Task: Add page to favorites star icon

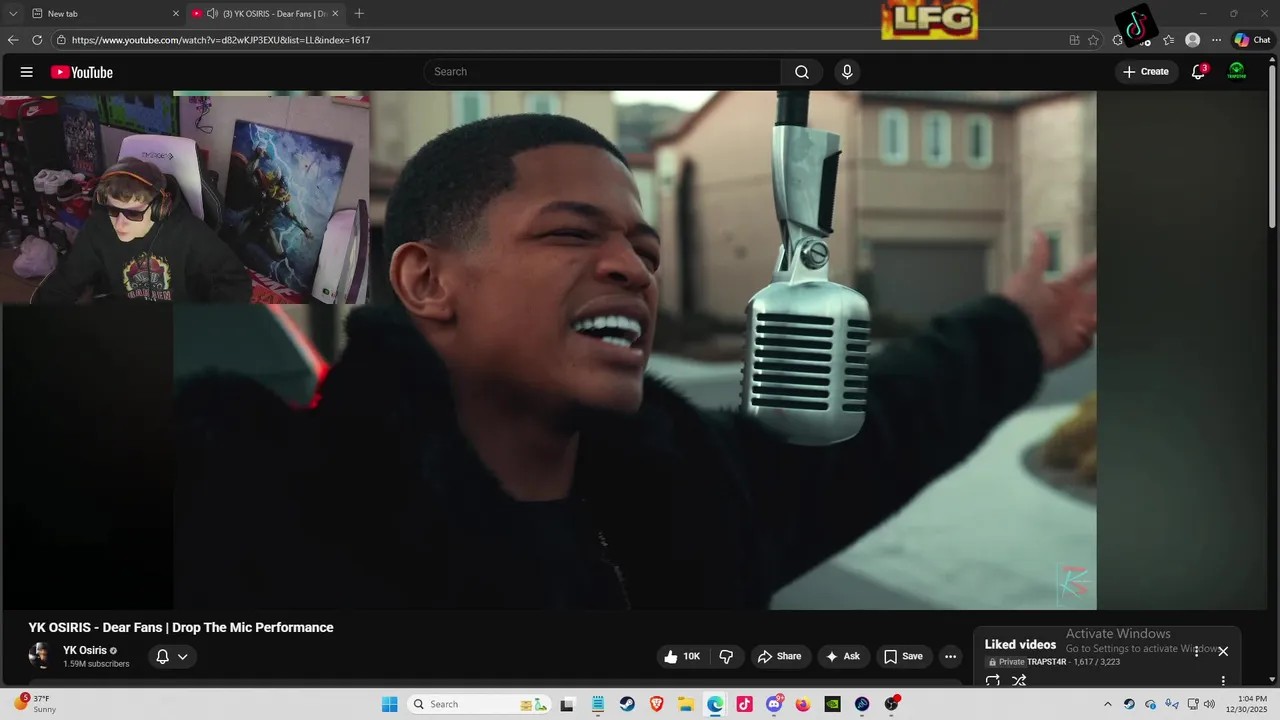Action: [x=1093, y=40]
